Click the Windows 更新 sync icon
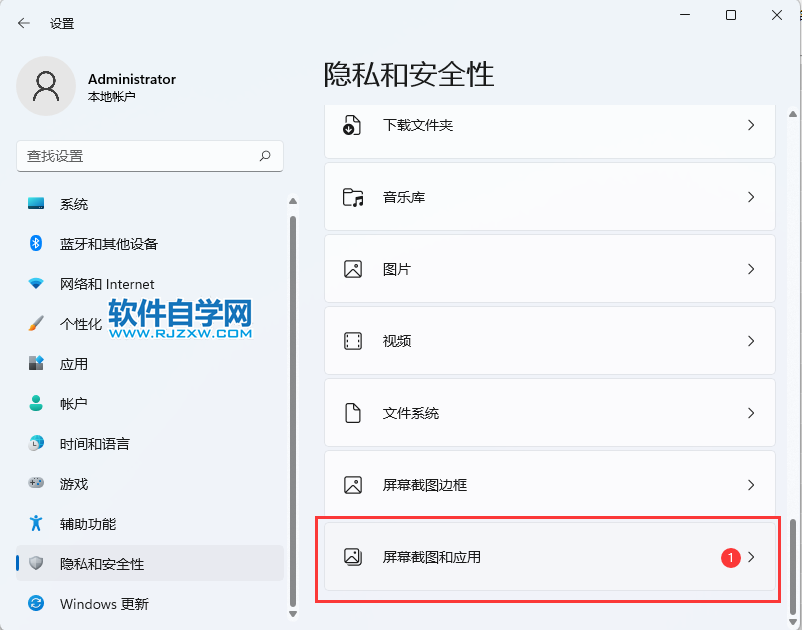This screenshot has width=802, height=630. (36, 604)
